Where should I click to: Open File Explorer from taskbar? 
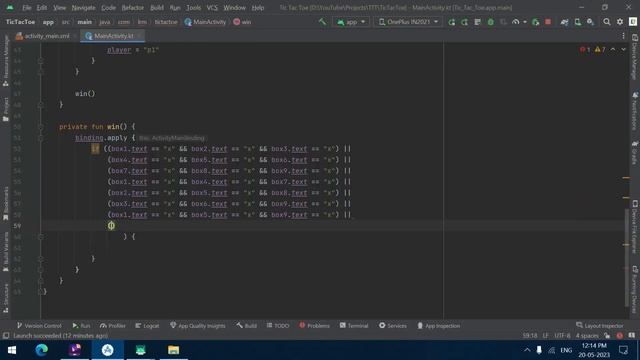coord(173,350)
